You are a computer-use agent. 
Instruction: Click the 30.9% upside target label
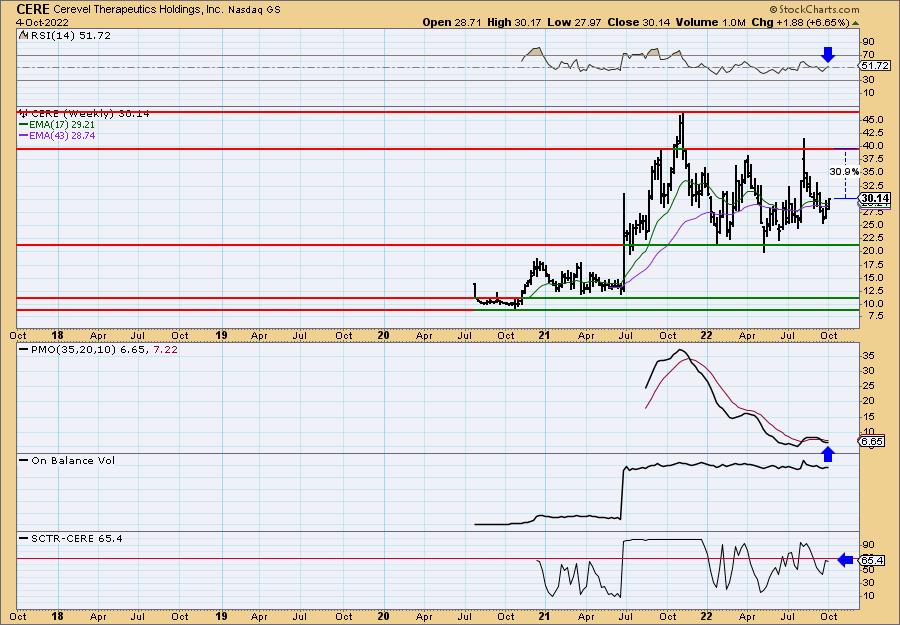[844, 172]
